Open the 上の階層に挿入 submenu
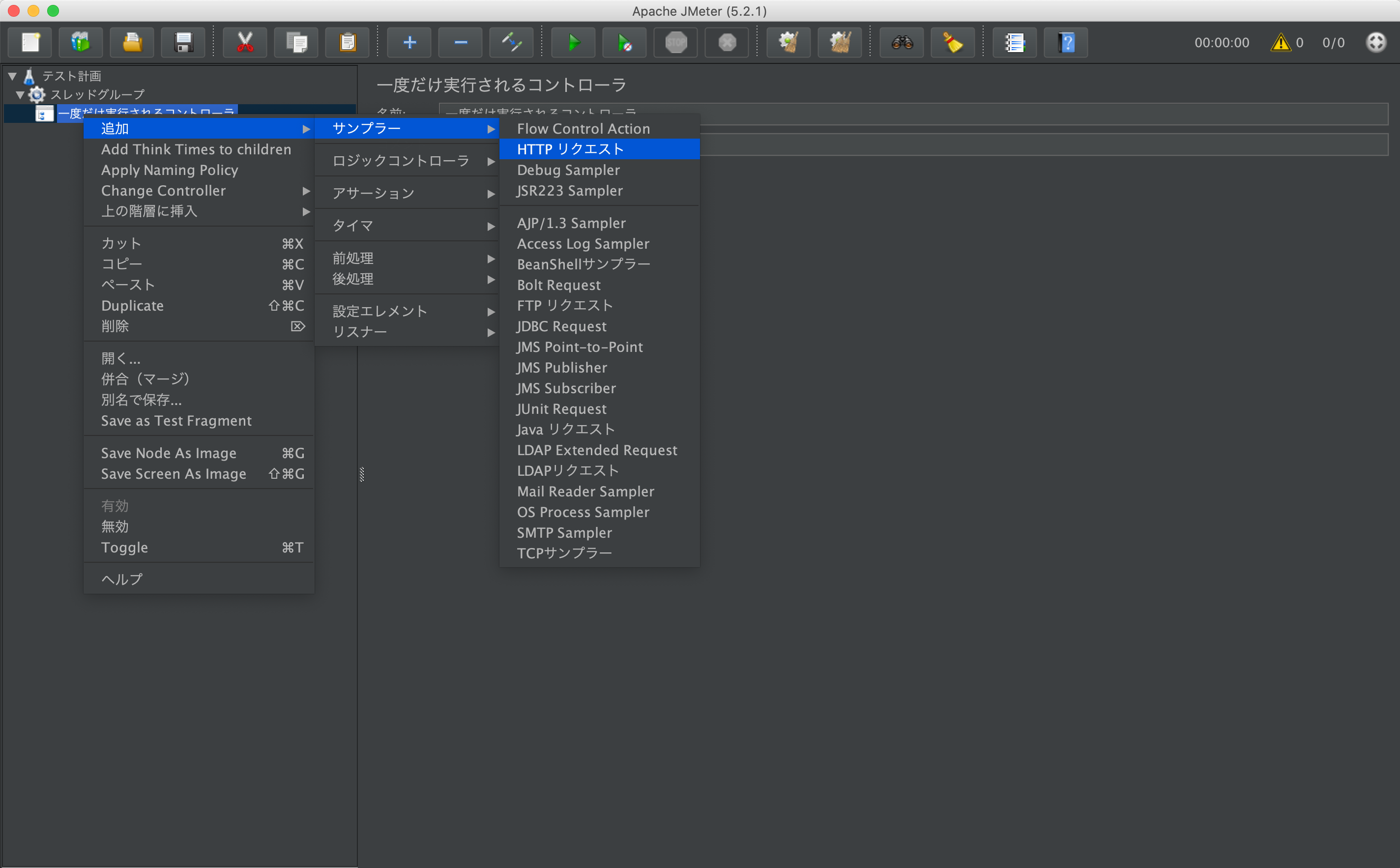 [x=199, y=211]
